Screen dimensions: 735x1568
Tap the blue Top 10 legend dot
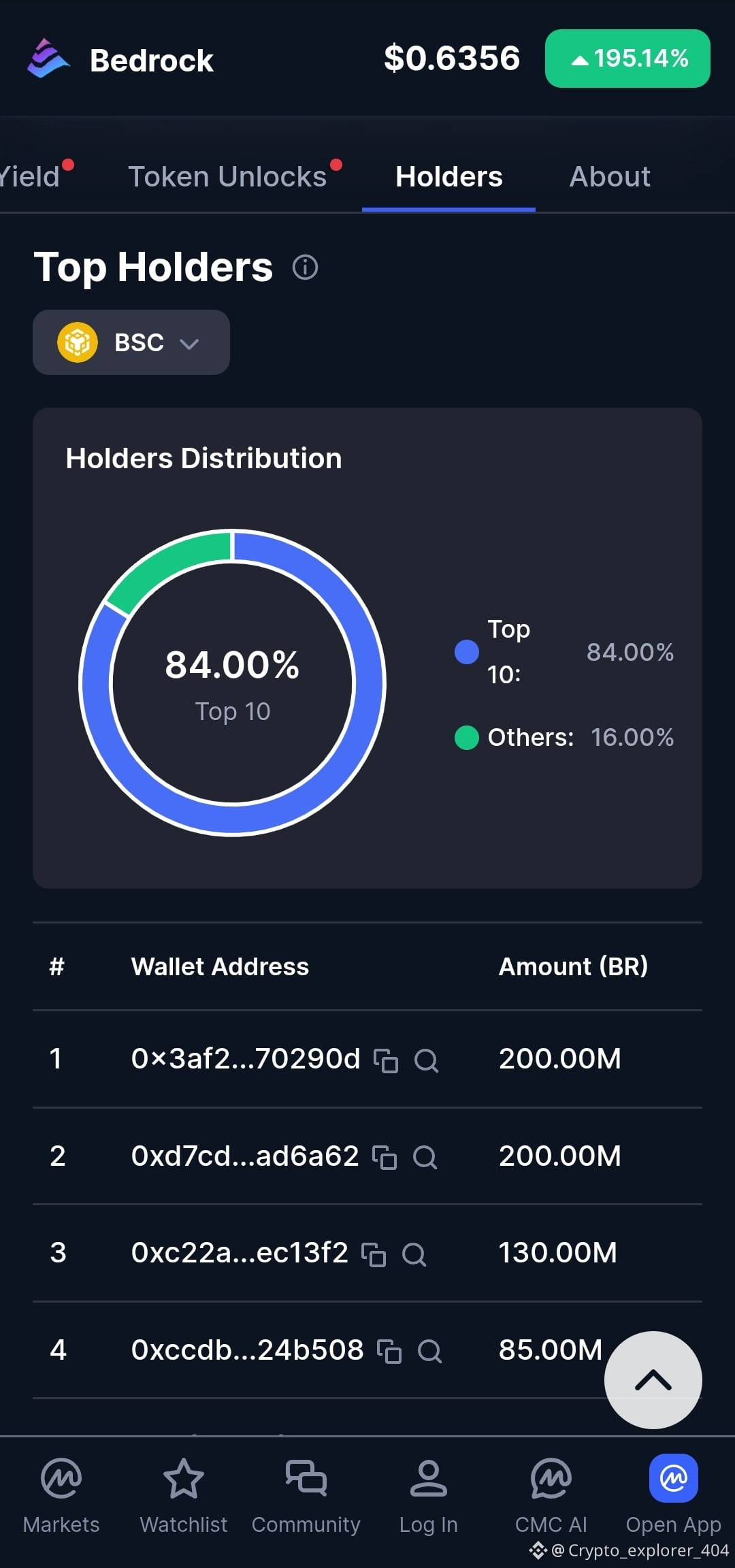[467, 652]
